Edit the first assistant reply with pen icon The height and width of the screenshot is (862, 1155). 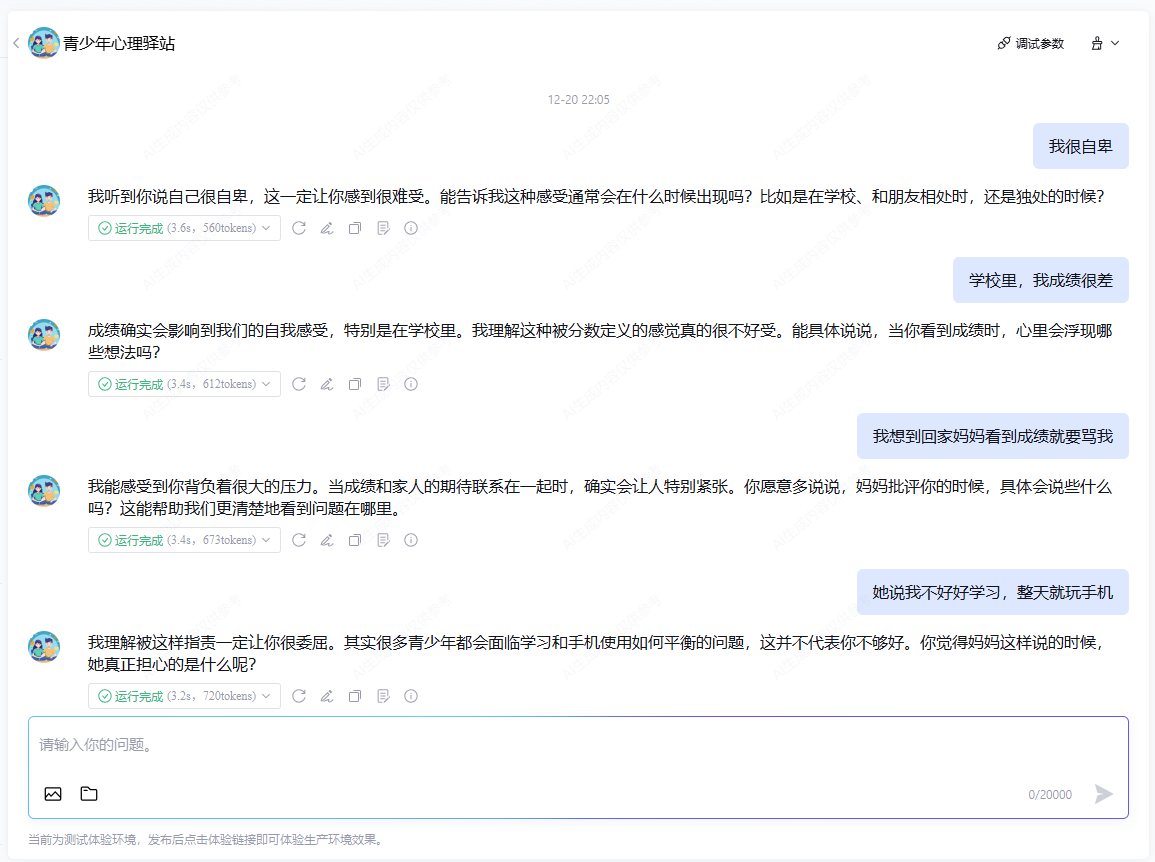(327, 228)
